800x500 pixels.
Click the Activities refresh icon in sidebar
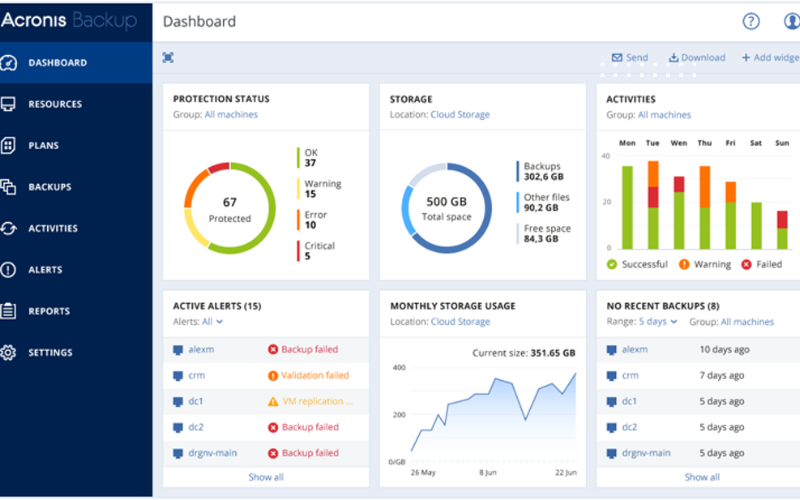[8, 228]
